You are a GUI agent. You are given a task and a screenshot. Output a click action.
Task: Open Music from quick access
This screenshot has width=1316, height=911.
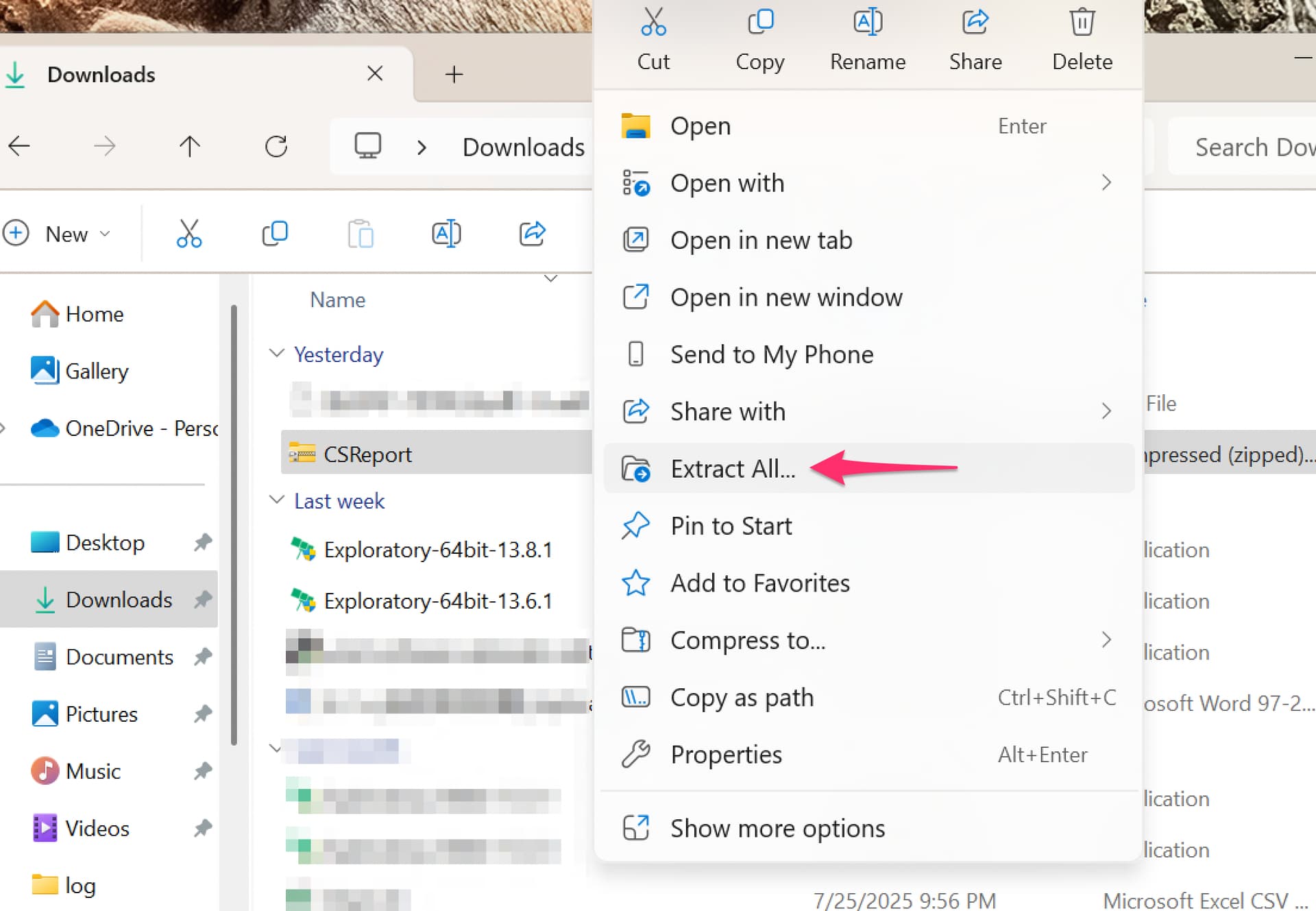76,770
